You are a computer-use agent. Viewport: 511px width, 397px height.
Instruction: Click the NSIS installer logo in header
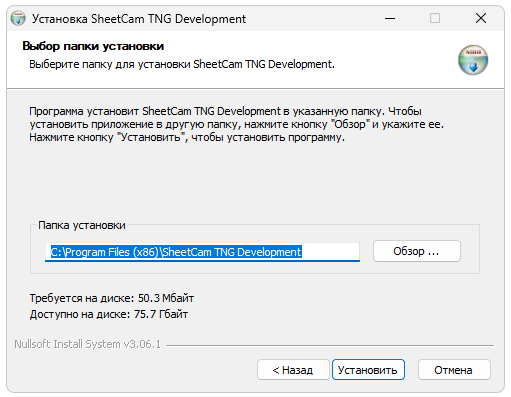point(473,60)
